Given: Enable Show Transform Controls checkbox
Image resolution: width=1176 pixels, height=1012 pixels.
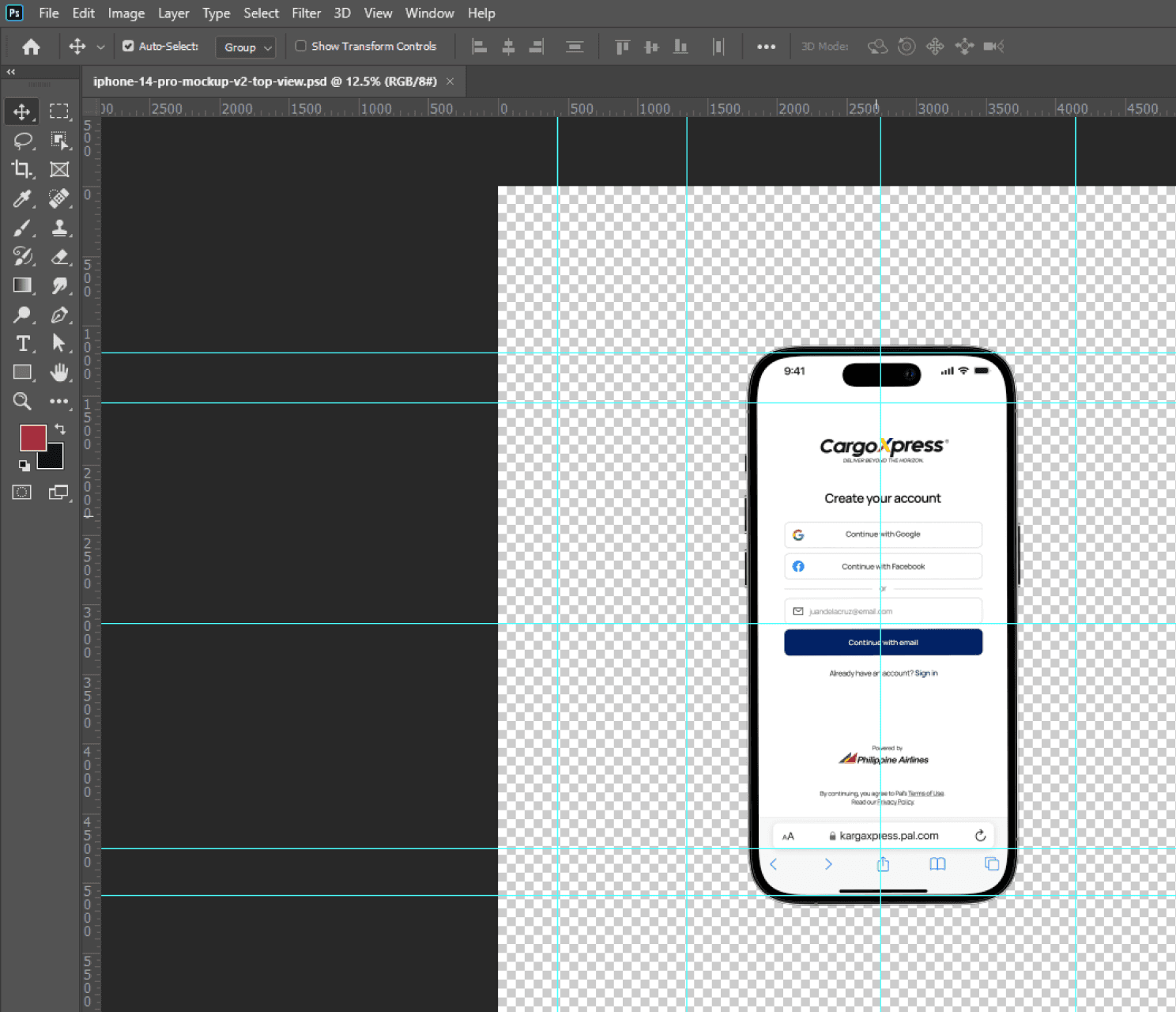Looking at the screenshot, I should pyautogui.click(x=301, y=47).
